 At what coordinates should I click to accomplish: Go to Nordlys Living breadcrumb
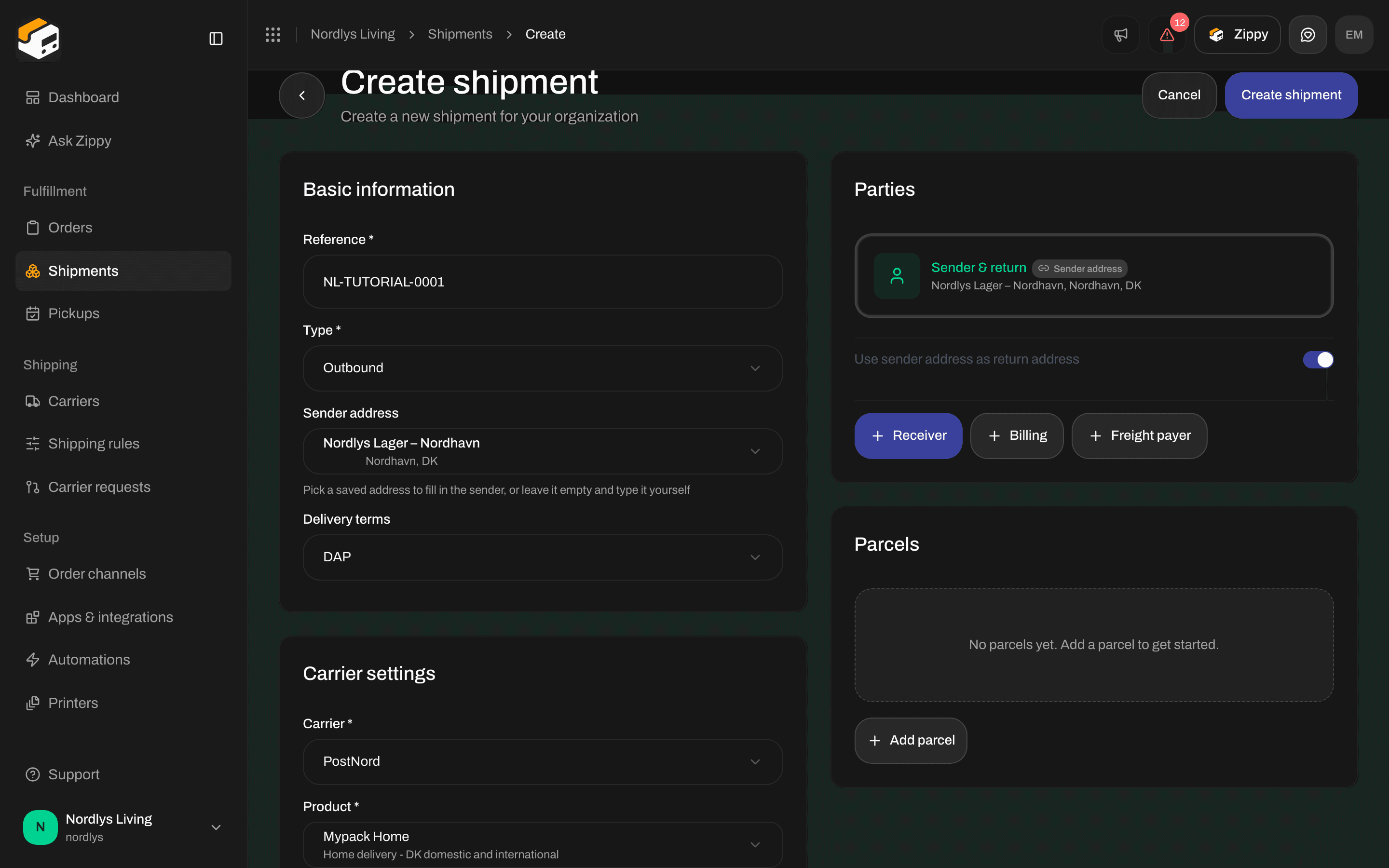pos(353,34)
